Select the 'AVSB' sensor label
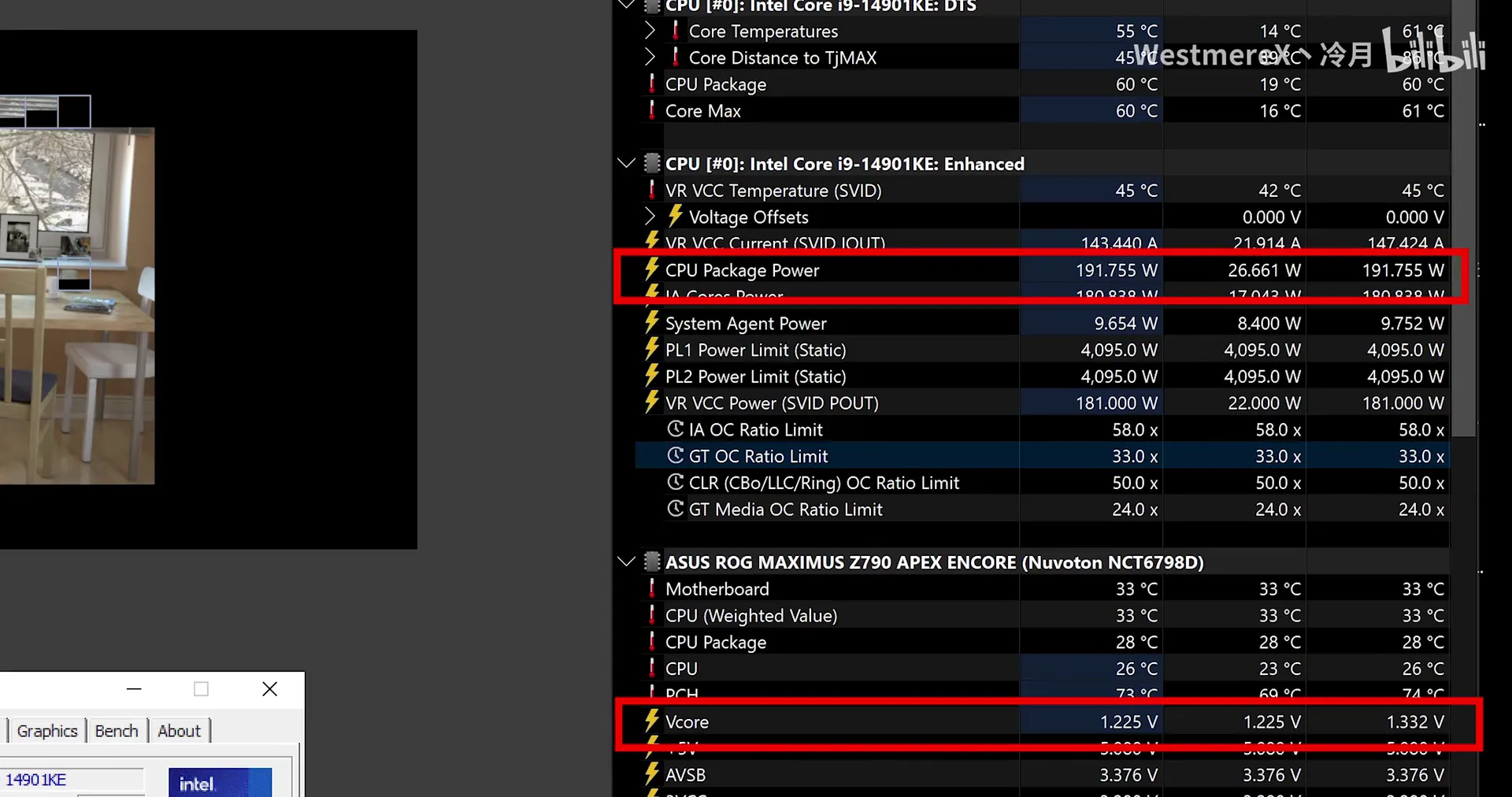The width and height of the screenshot is (1512, 797). coord(685,775)
